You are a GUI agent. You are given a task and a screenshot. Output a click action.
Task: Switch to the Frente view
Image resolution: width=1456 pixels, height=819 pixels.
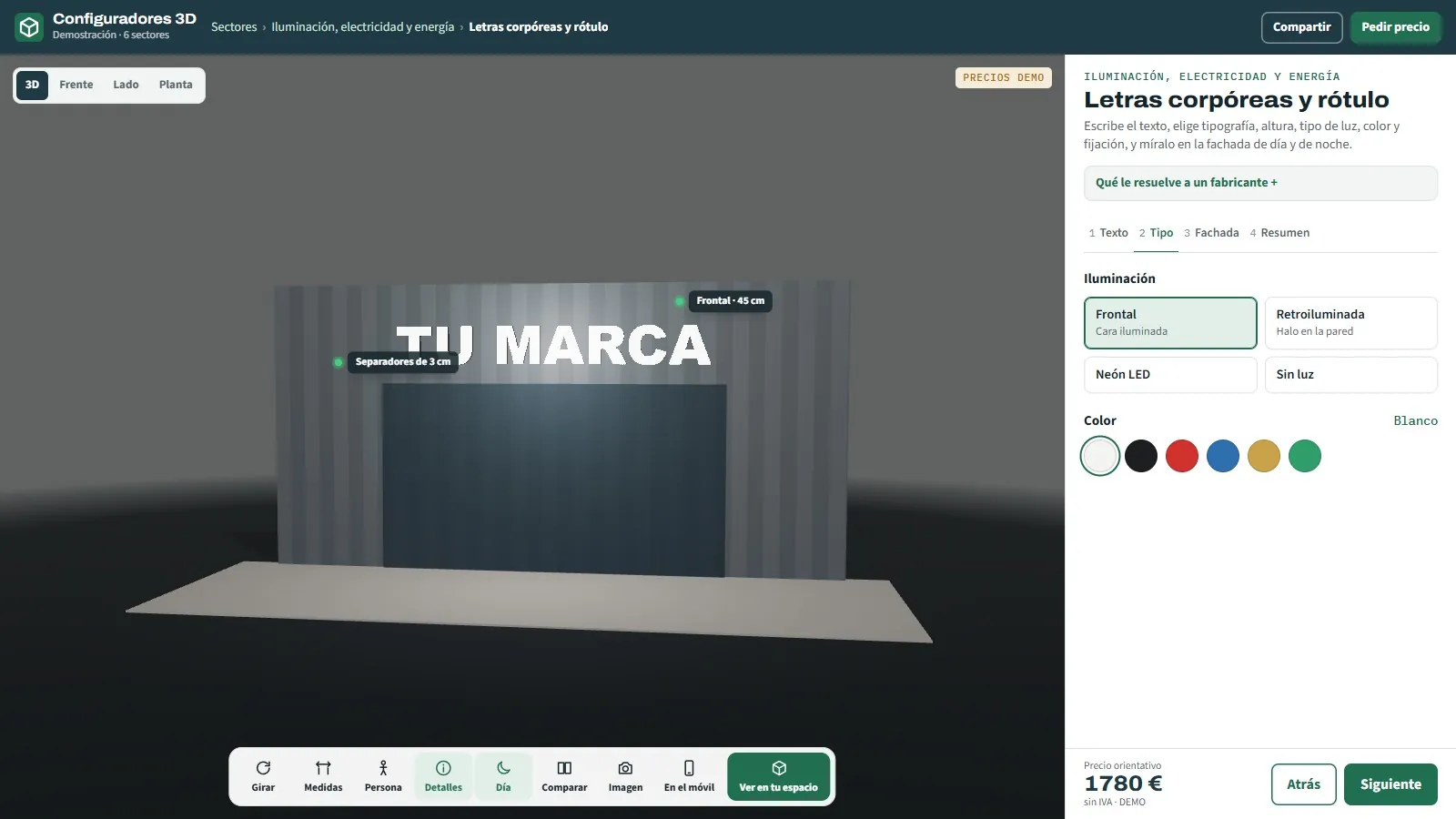(76, 85)
